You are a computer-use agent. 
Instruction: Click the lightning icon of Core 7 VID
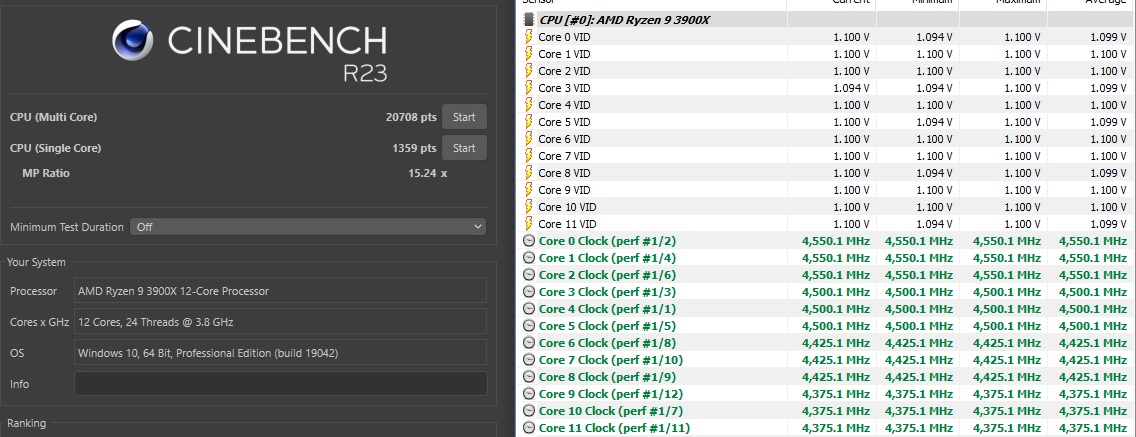[x=528, y=156]
